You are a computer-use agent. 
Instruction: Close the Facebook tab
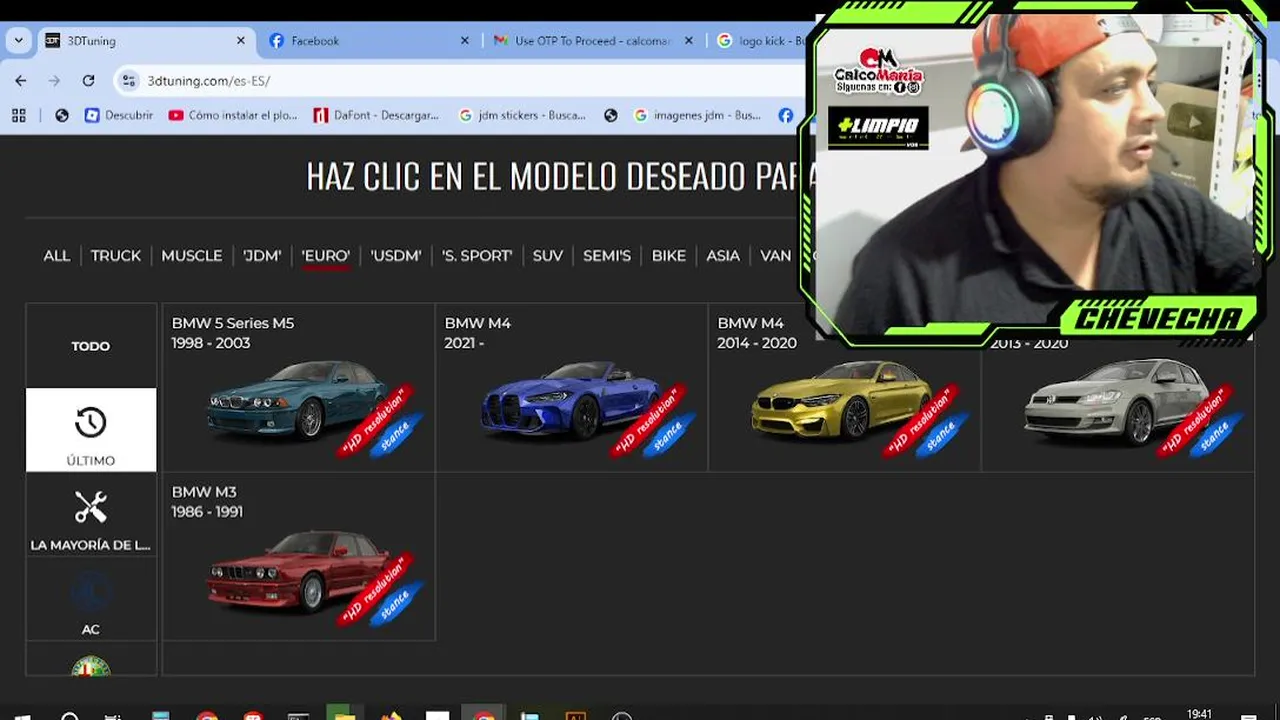[x=464, y=41]
